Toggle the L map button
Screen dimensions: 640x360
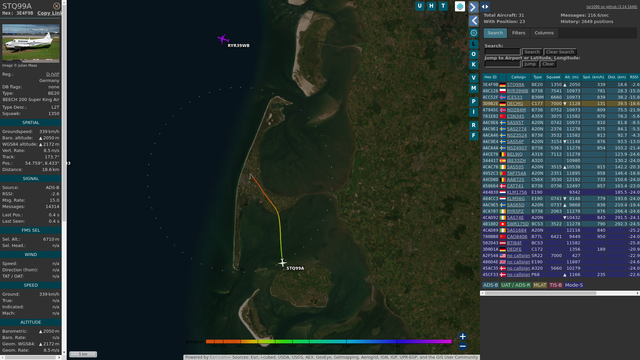473,44
